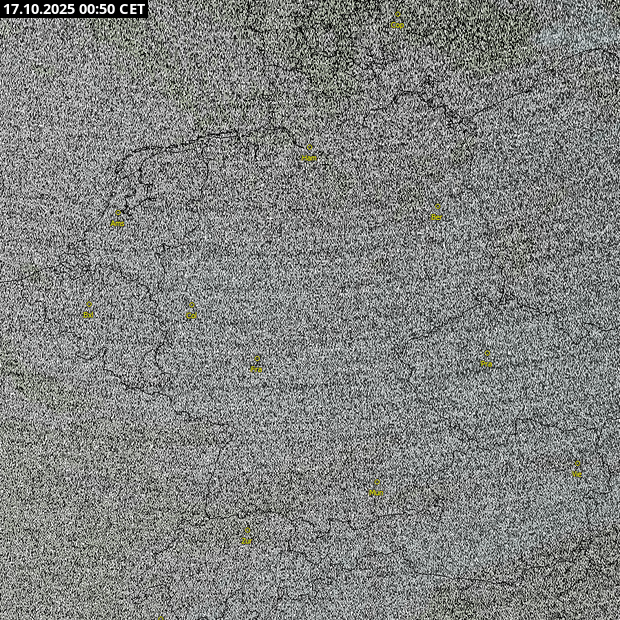Click the yellow Munich city label text

pos(376,493)
